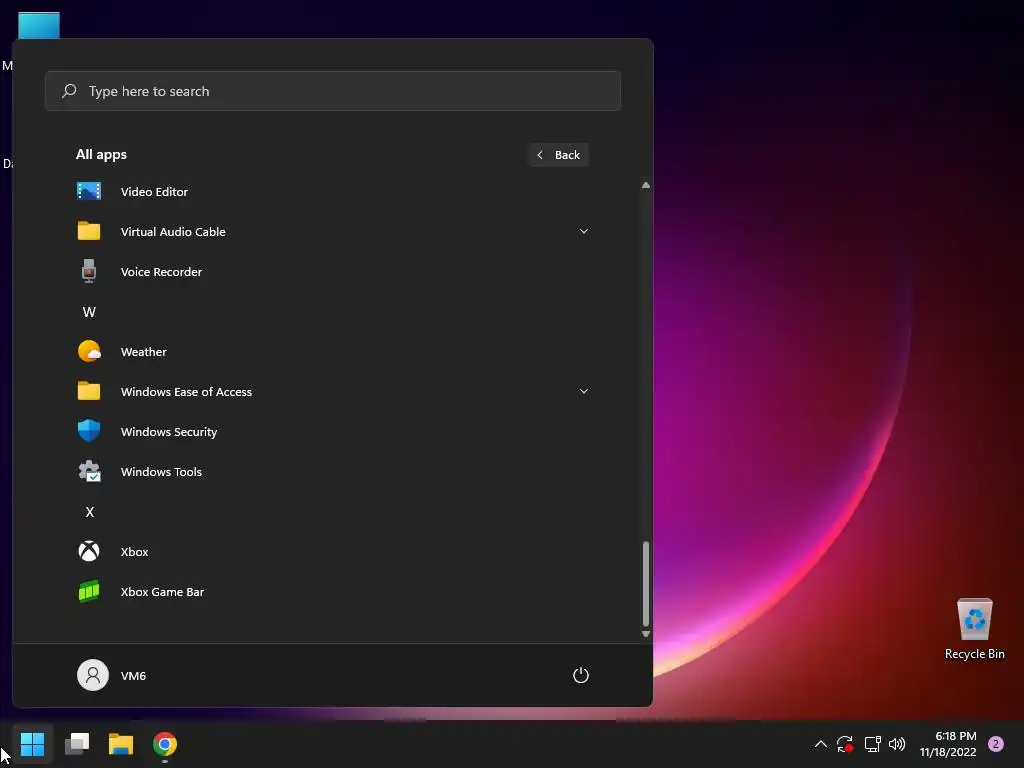Click the app list scrollbar down arrow

click(645, 633)
